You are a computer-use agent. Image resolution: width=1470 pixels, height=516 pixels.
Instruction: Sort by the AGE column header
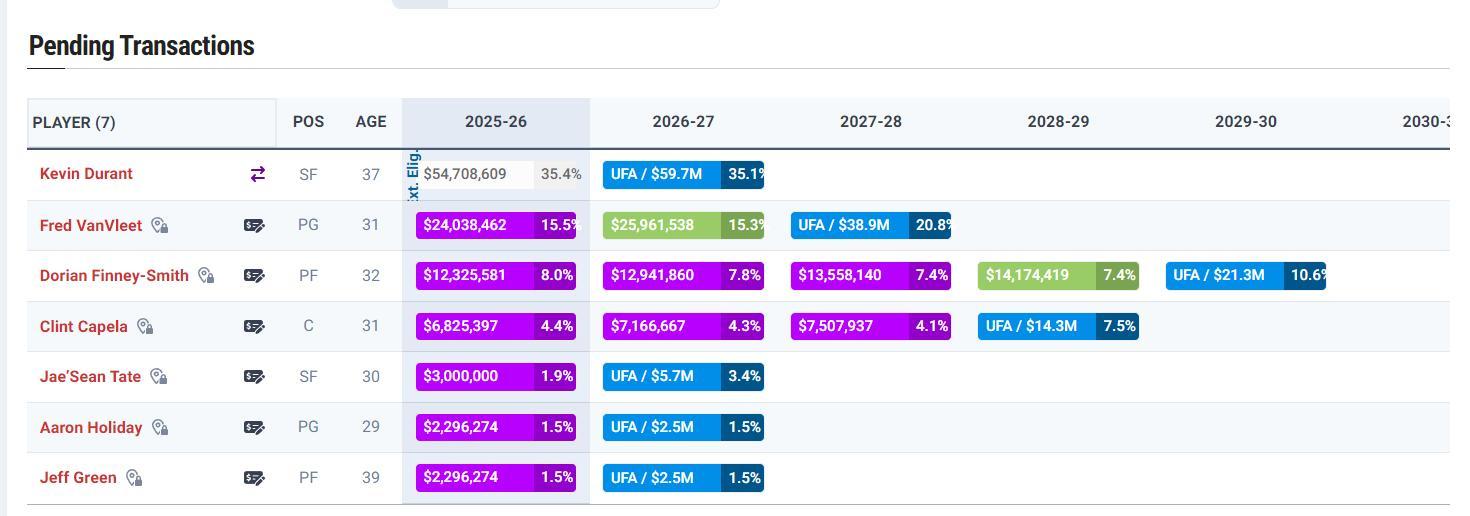coord(370,122)
